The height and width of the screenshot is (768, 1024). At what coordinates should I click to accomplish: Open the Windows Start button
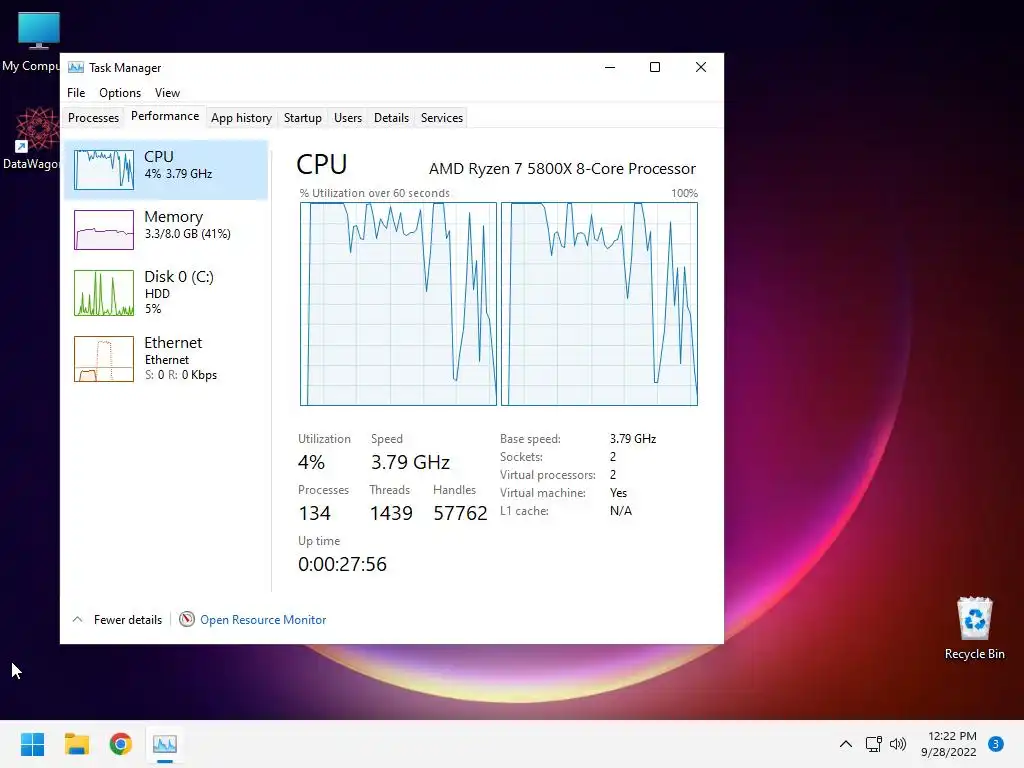32,744
